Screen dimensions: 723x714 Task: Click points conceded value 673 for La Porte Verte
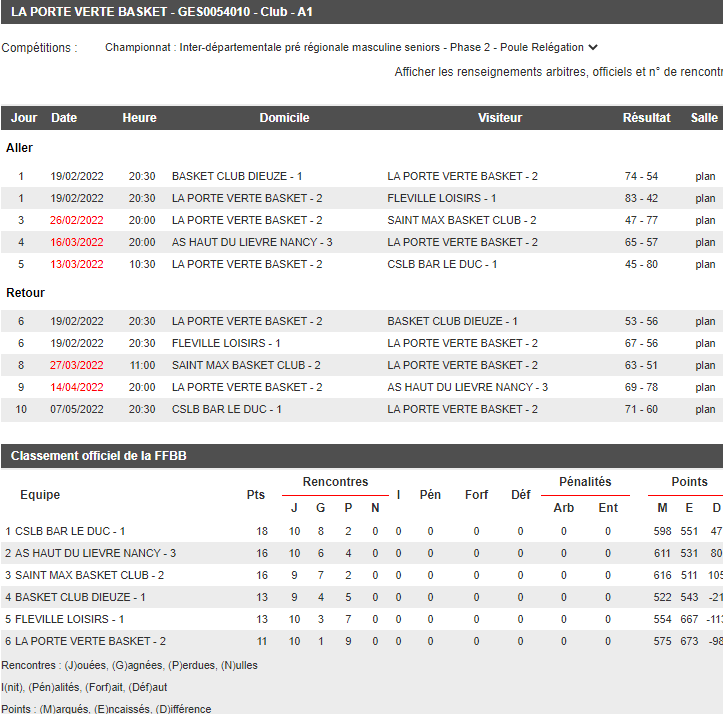[x=689, y=641]
